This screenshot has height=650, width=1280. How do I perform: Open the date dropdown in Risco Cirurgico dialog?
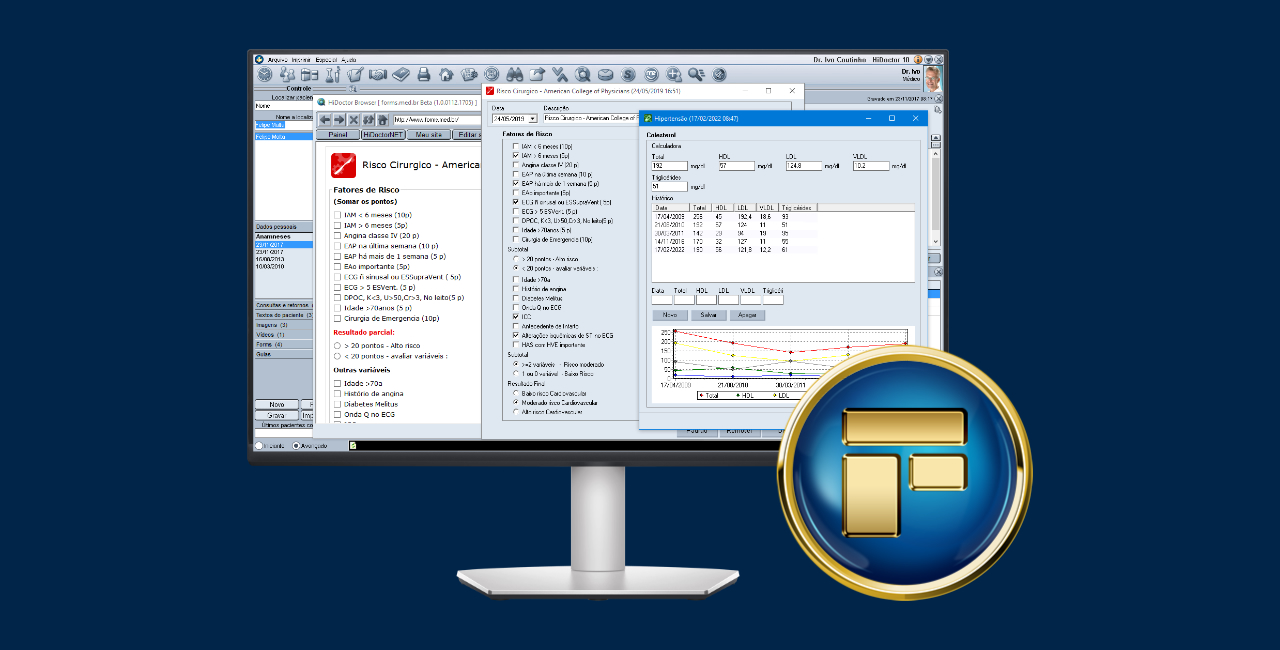tap(532, 119)
